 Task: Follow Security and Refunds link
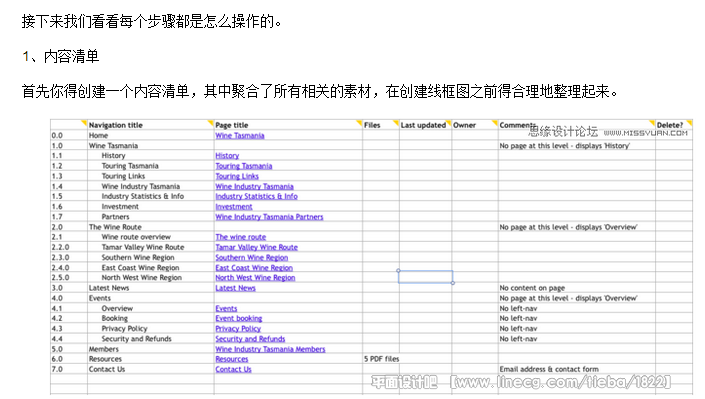click(x=250, y=339)
